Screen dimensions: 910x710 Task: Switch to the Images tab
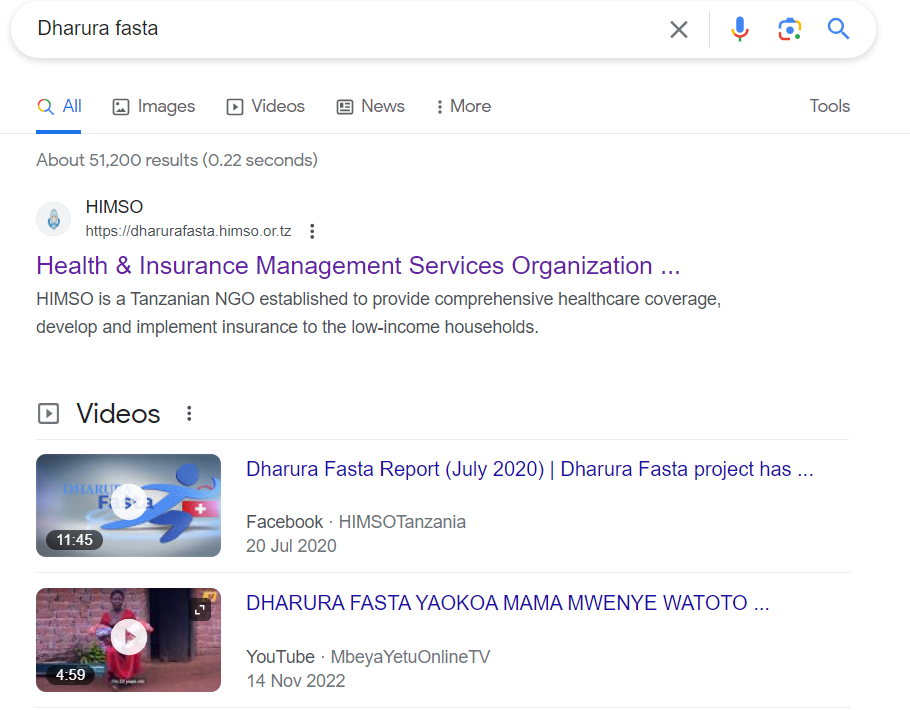(x=153, y=106)
